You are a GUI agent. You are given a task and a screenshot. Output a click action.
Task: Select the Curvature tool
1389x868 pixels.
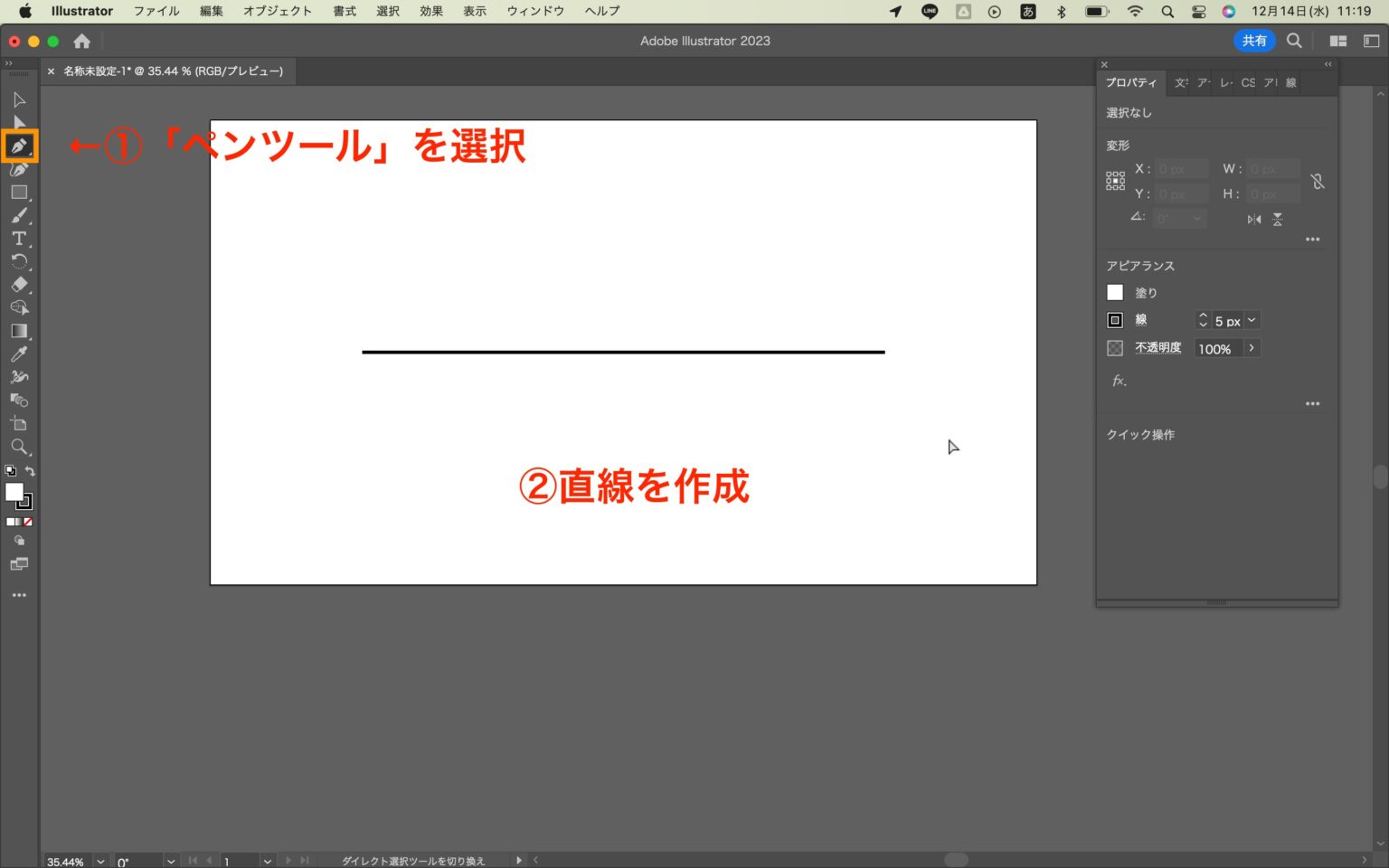coord(19,169)
